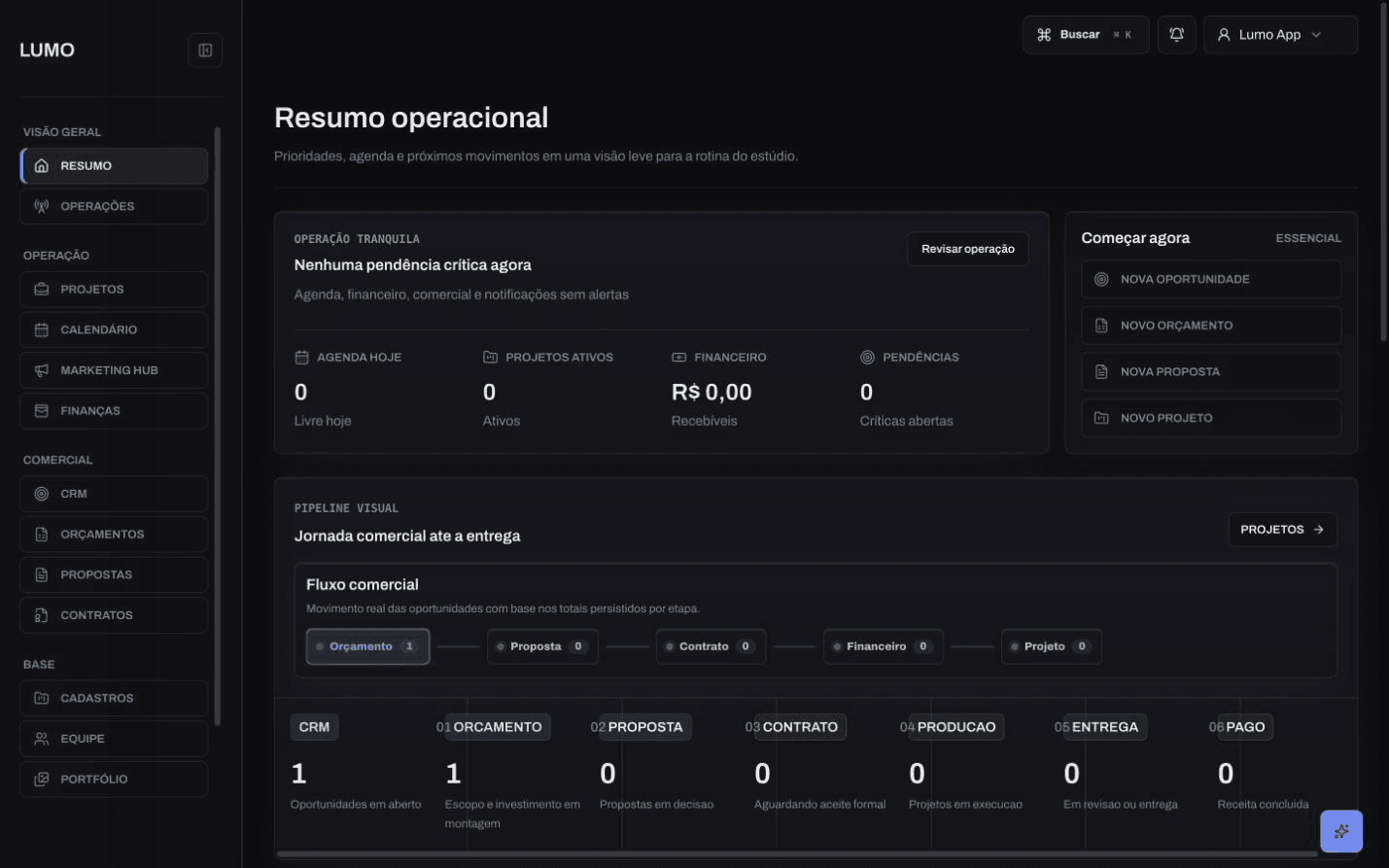Screen dimensions: 1389x868
Task: Click the document icon beside Orçamentos
Action: 42,535
